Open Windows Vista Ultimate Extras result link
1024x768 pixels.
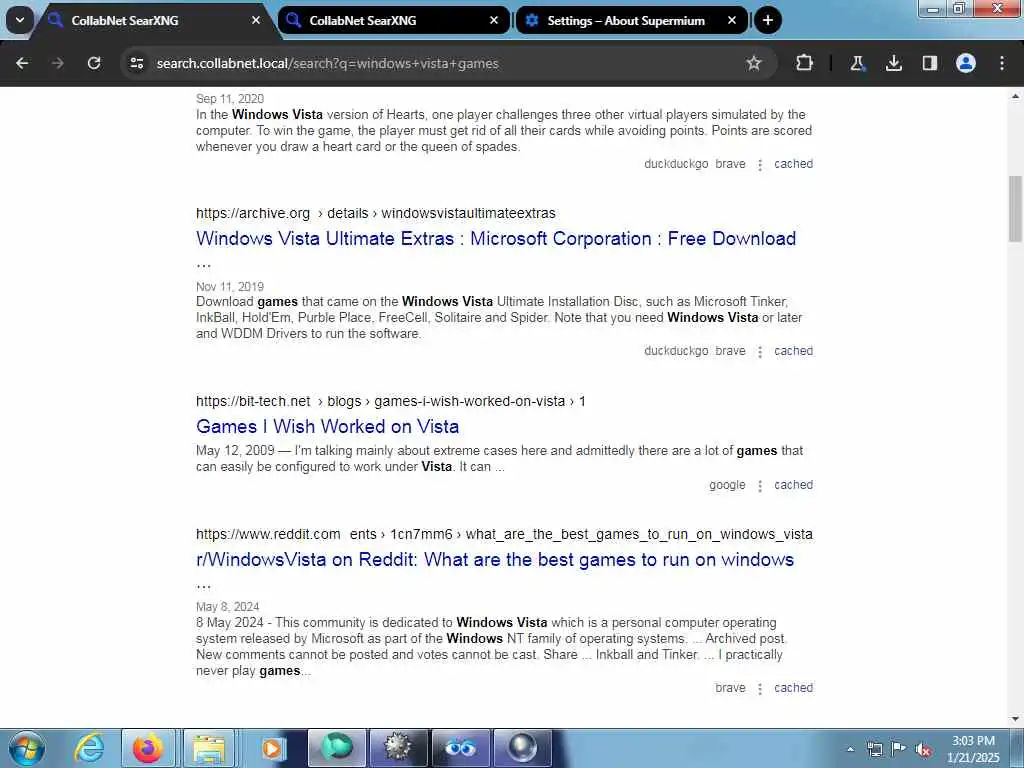point(496,238)
